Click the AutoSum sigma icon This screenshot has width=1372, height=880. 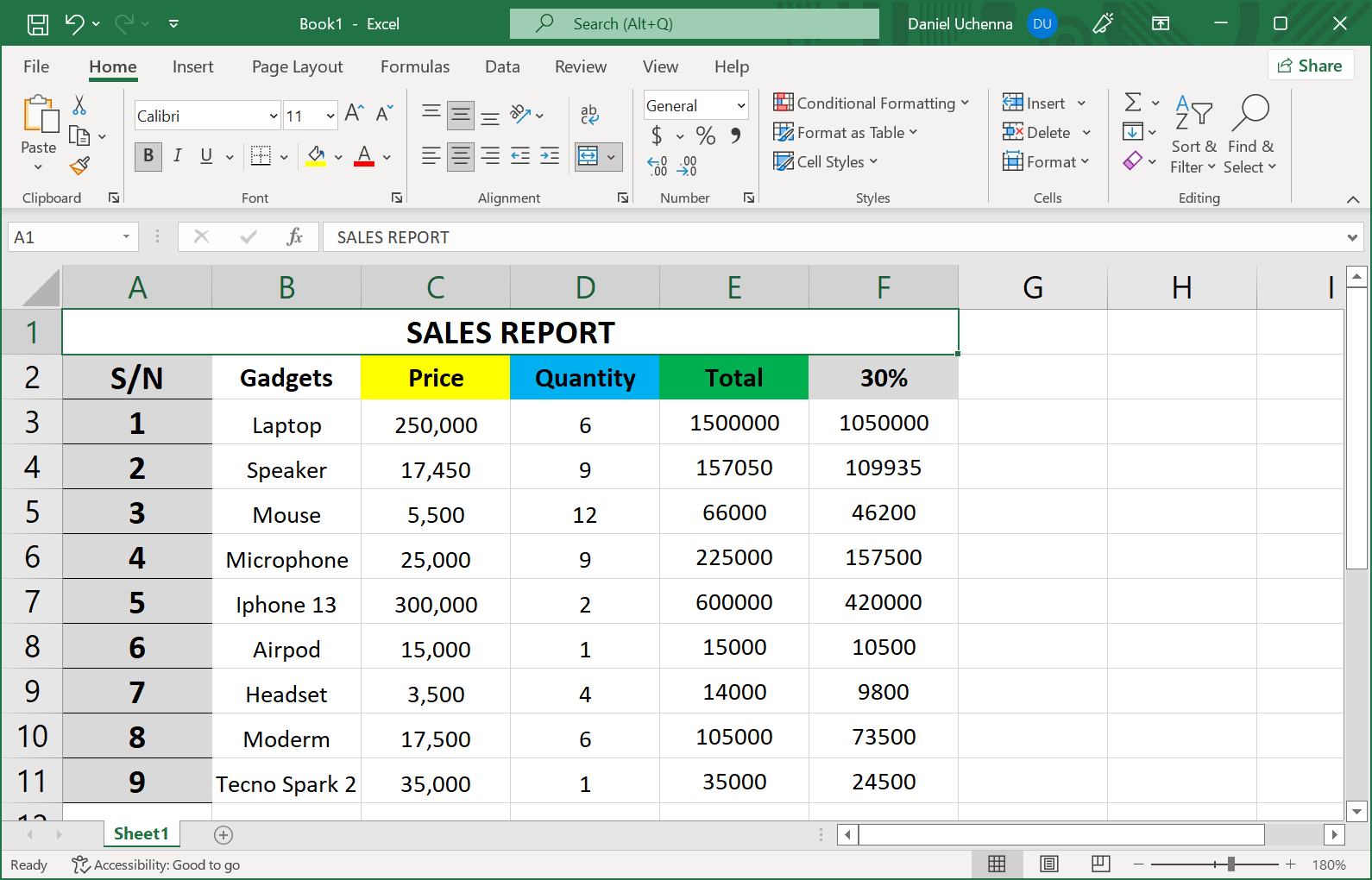click(1133, 103)
